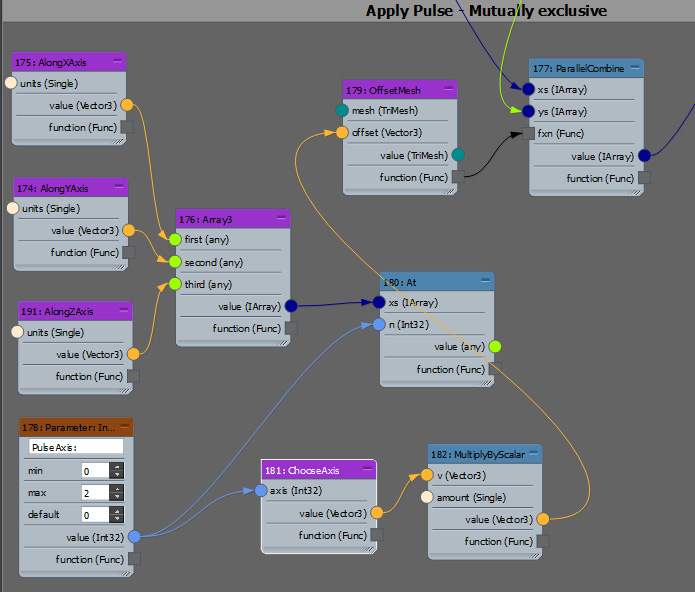695x592 pixels.
Task: Click the function output socket of Array3
Action: pos(291,328)
